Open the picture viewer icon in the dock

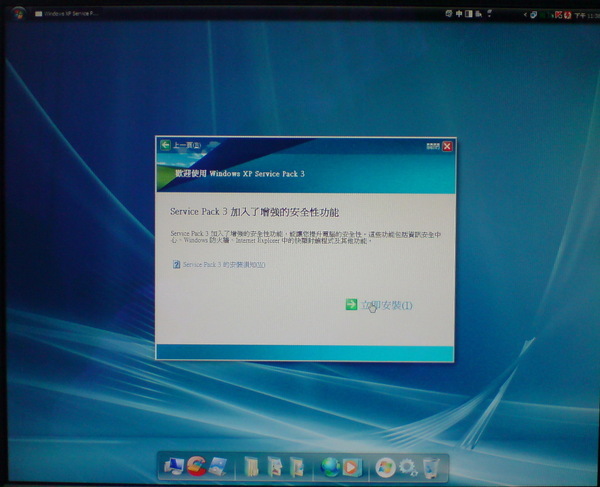218,466
